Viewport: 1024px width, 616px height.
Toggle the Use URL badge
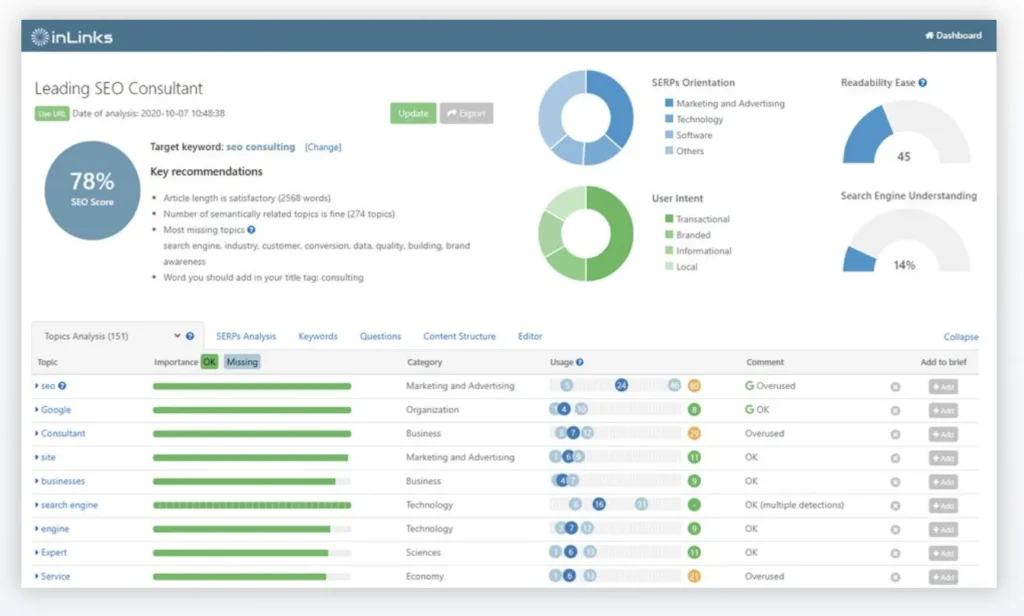51,114
